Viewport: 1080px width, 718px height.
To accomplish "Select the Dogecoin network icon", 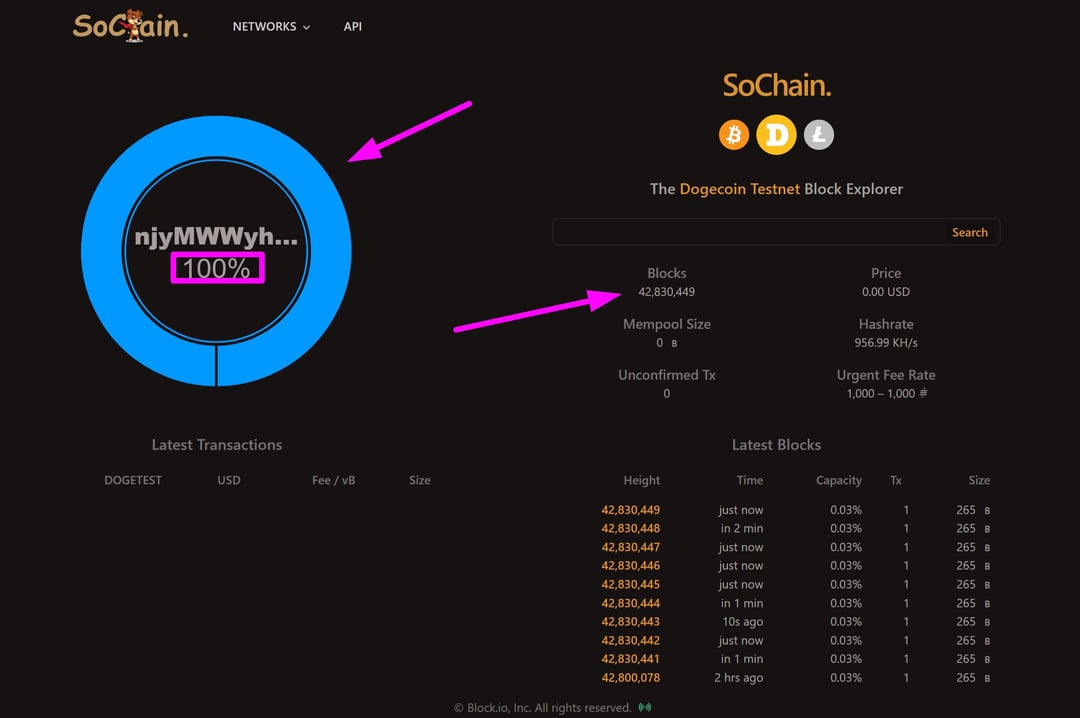I will click(776, 135).
